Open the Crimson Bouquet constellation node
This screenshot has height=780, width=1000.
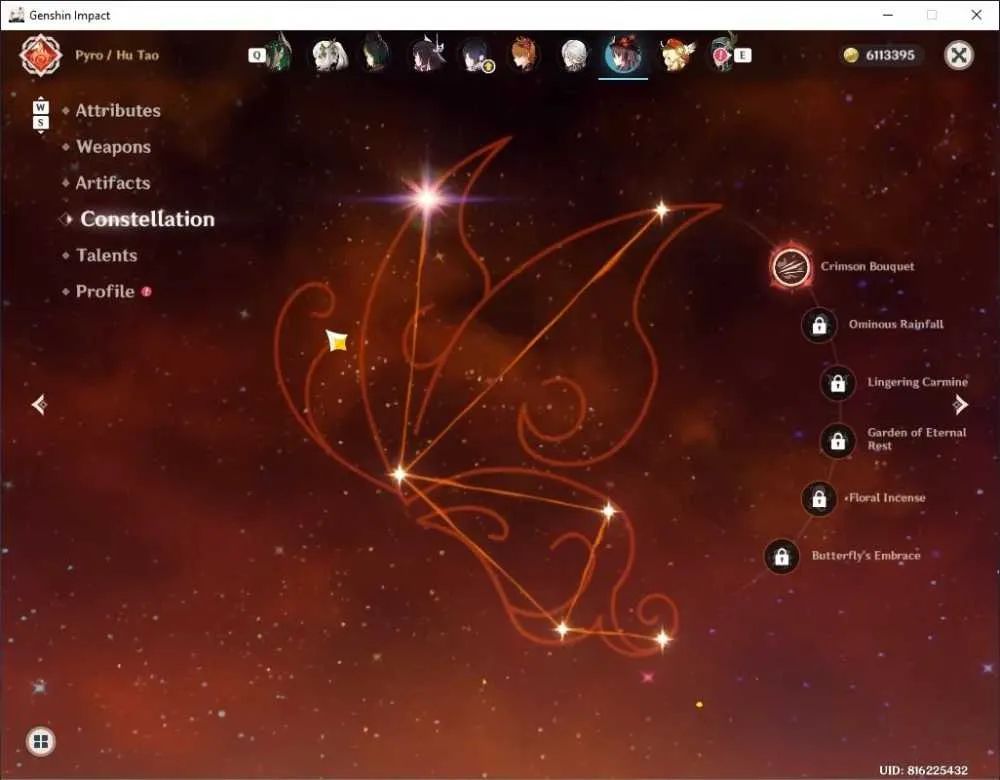(x=791, y=267)
